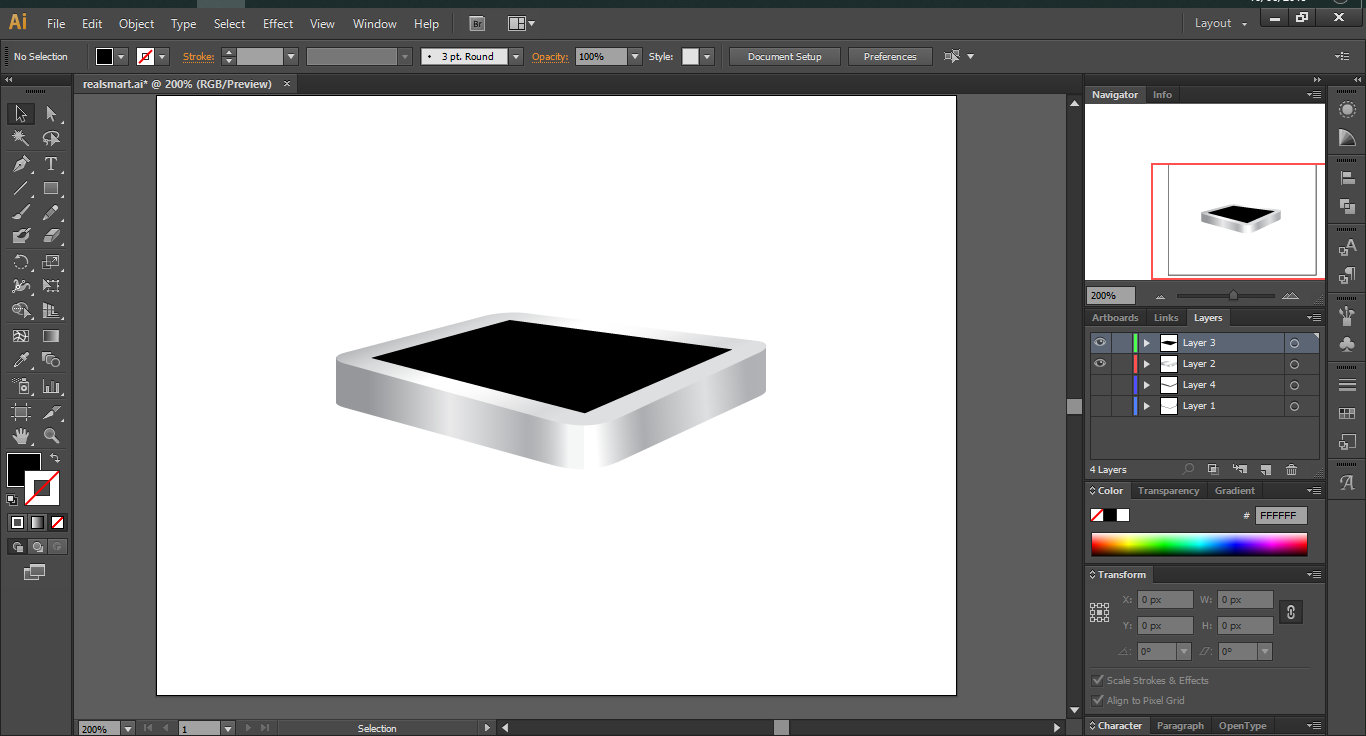Image resolution: width=1366 pixels, height=736 pixels.
Task: Open the zoom level dropdown in the status bar
Action: (x=128, y=729)
